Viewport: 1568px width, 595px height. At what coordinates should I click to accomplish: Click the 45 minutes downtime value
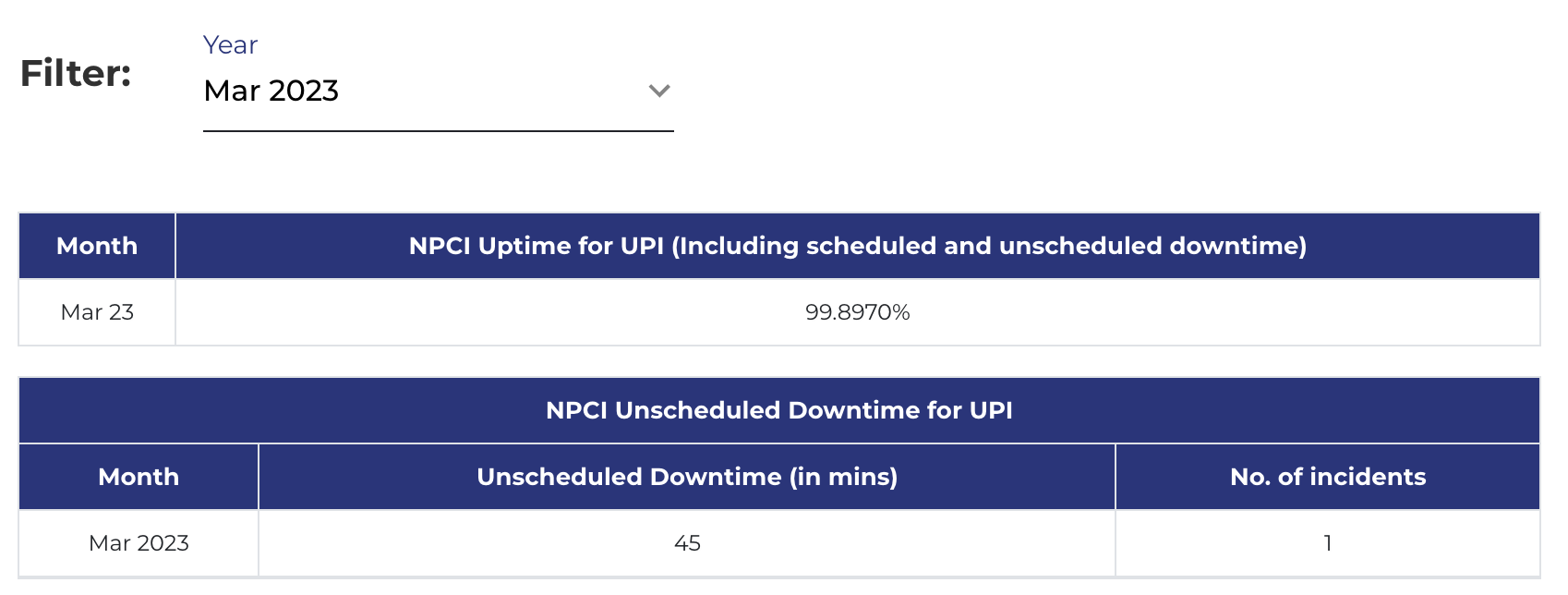point(687,543)
